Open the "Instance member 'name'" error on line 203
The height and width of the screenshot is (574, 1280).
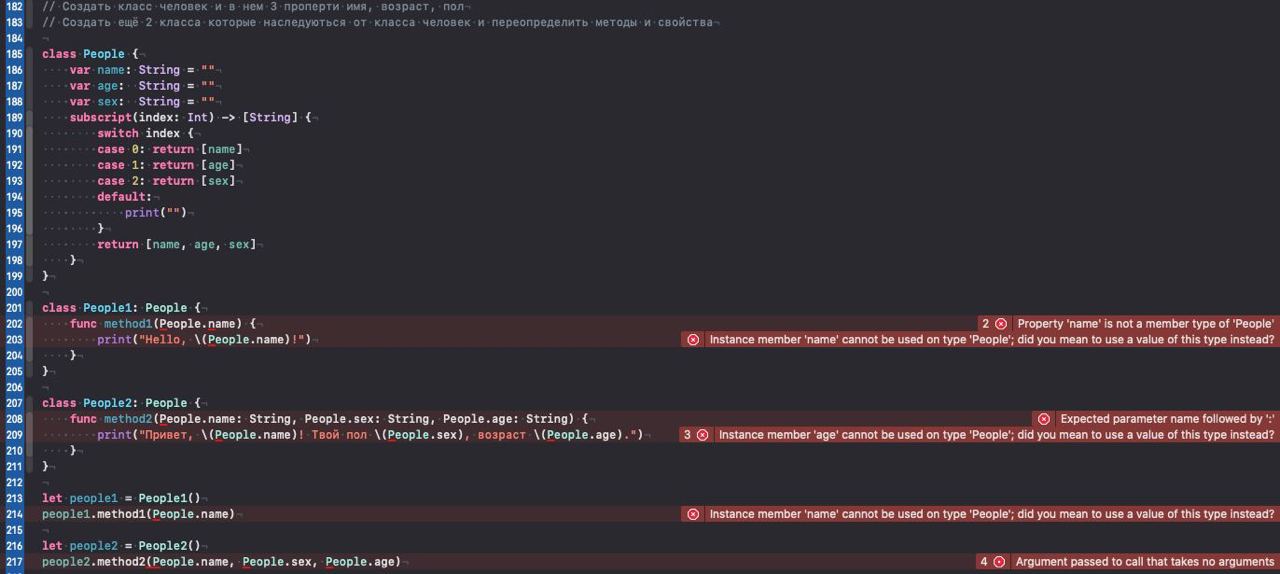(992, 340)
